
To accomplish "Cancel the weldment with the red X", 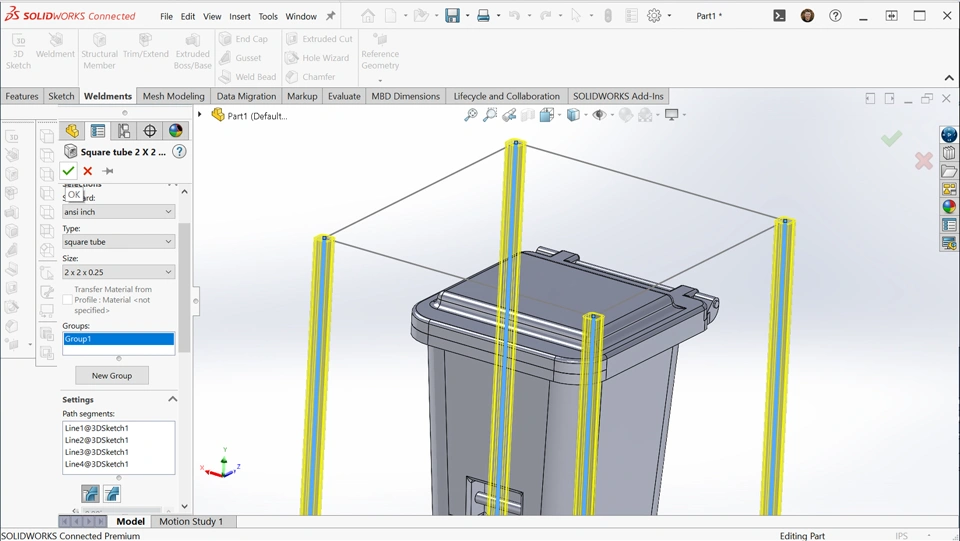I will pos(88,171).
